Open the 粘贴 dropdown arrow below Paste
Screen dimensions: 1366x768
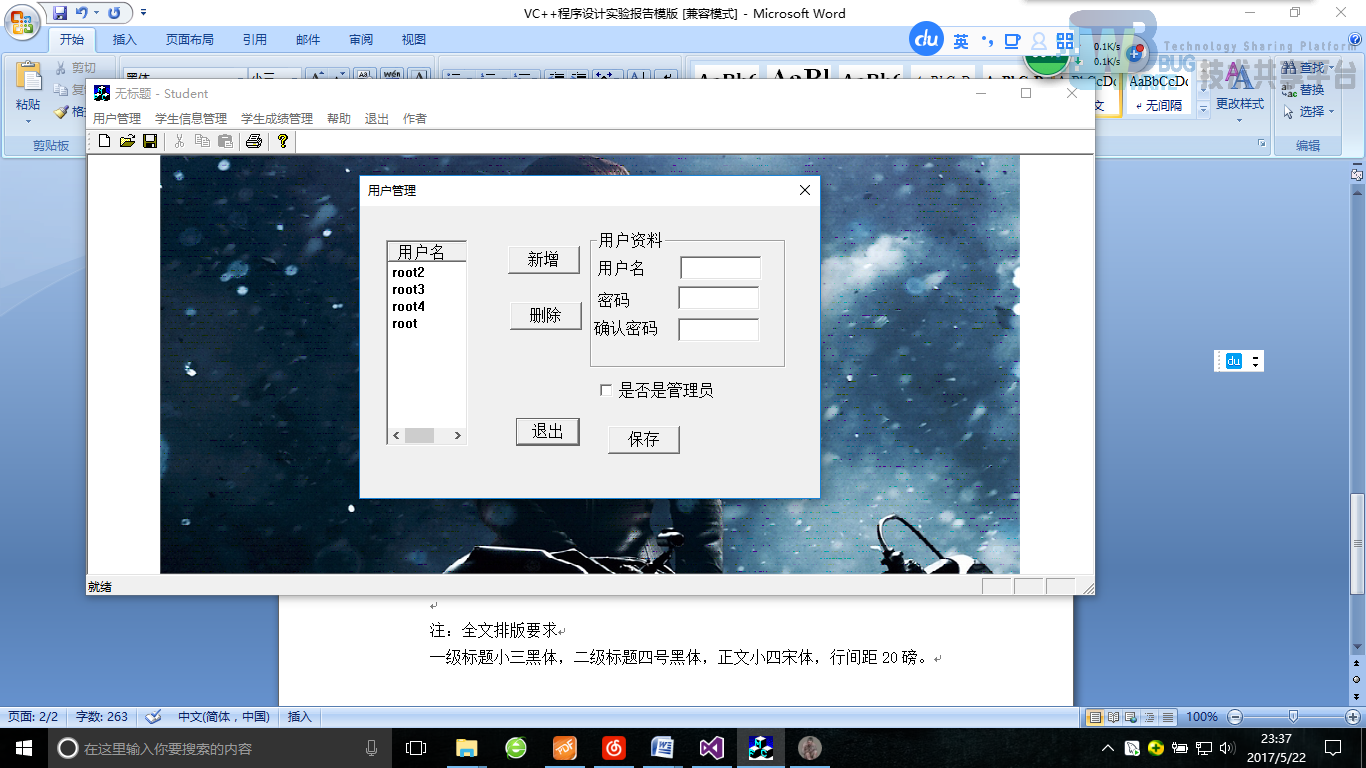click(x=28, y=121)
